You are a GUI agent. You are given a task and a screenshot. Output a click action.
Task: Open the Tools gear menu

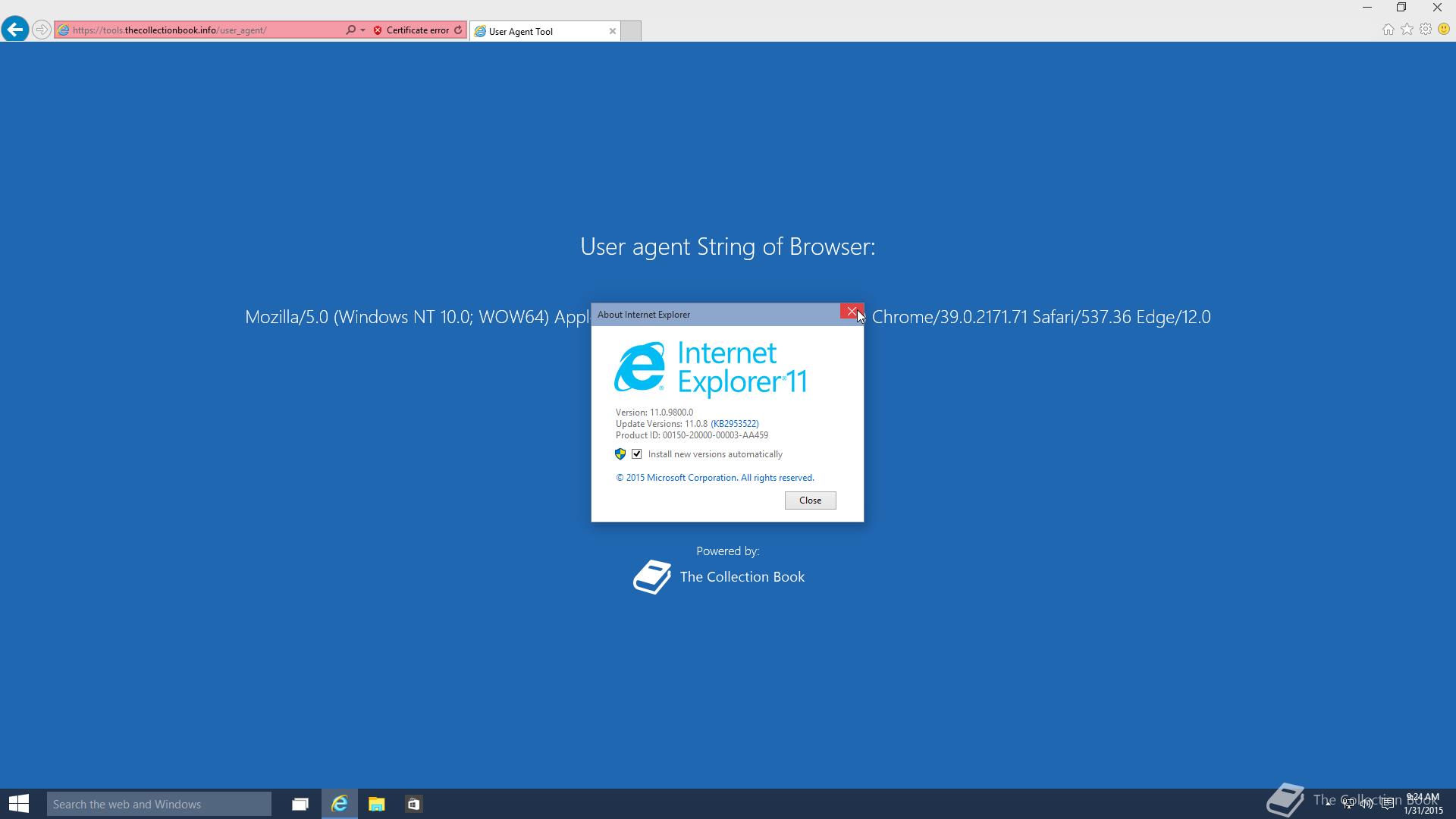point(1426,30)
